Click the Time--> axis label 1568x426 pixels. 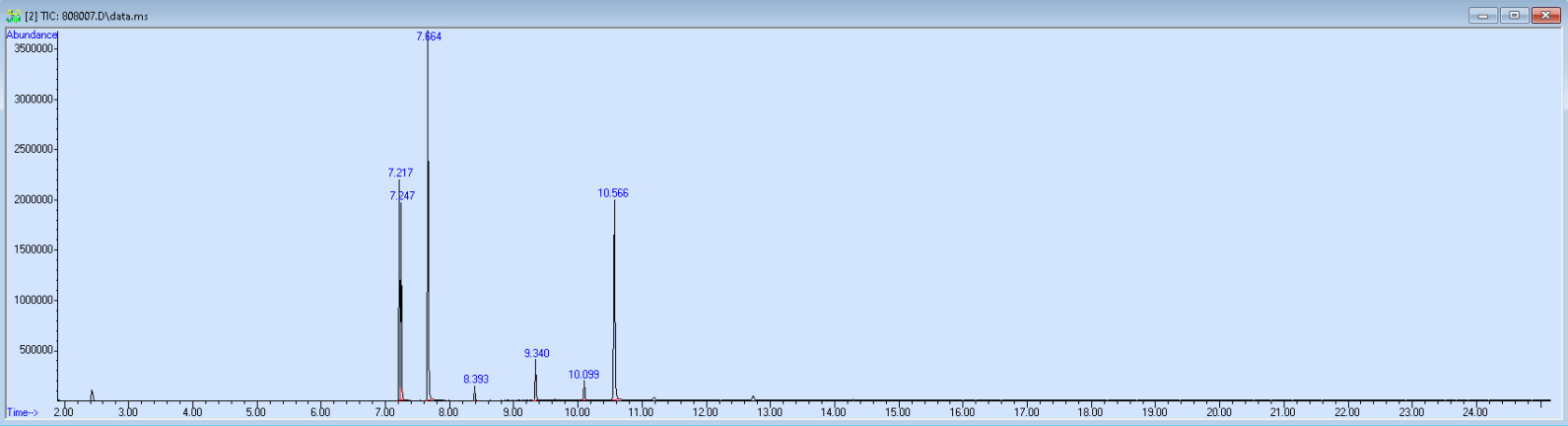pos(23,412)
